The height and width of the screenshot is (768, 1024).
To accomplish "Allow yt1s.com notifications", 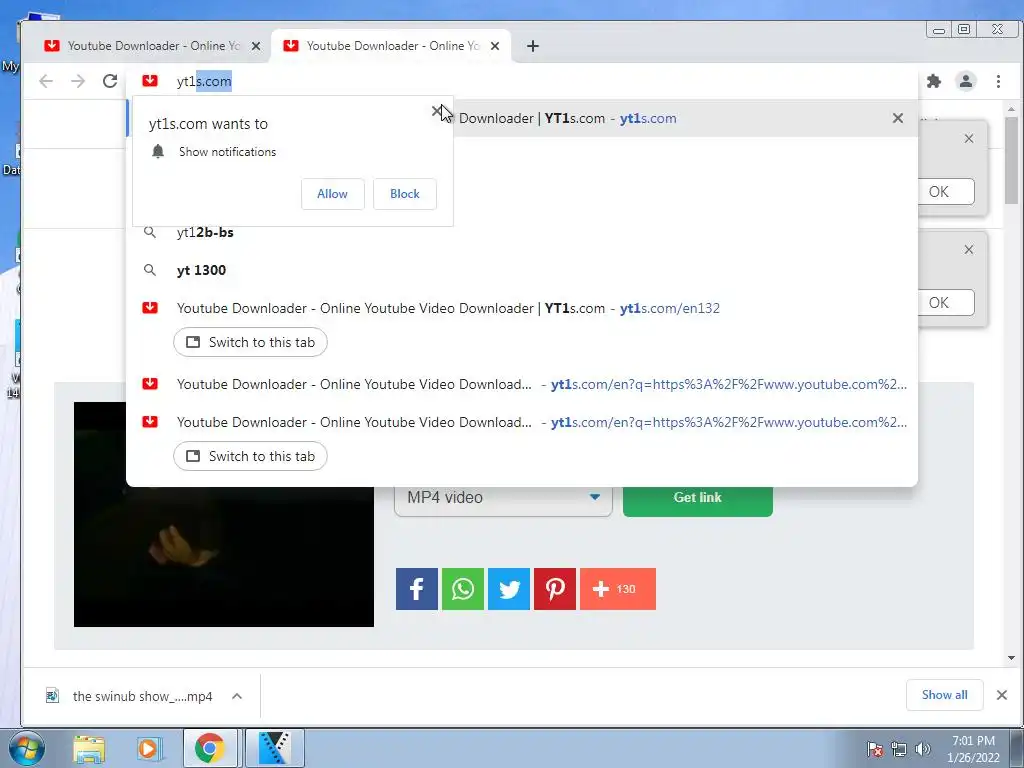I will [332, 194].
